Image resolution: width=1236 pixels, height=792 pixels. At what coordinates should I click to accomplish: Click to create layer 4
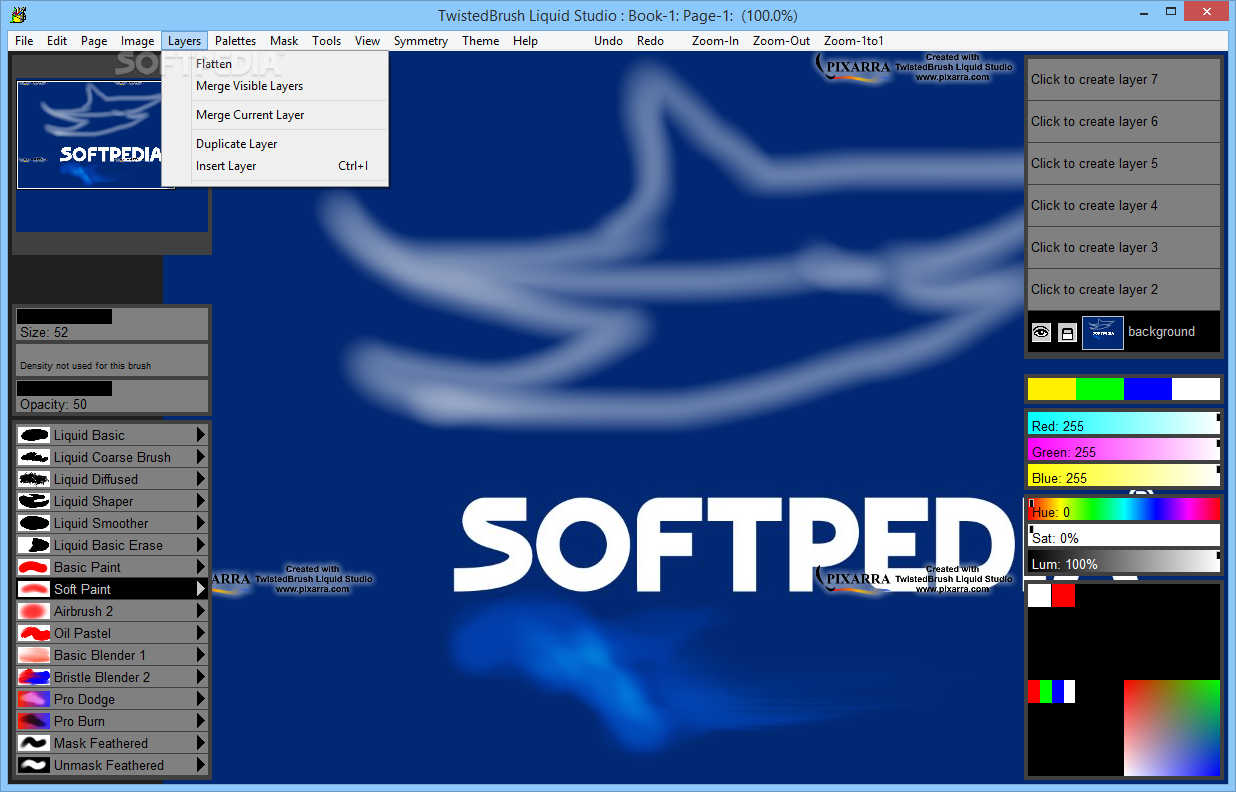1124,205
